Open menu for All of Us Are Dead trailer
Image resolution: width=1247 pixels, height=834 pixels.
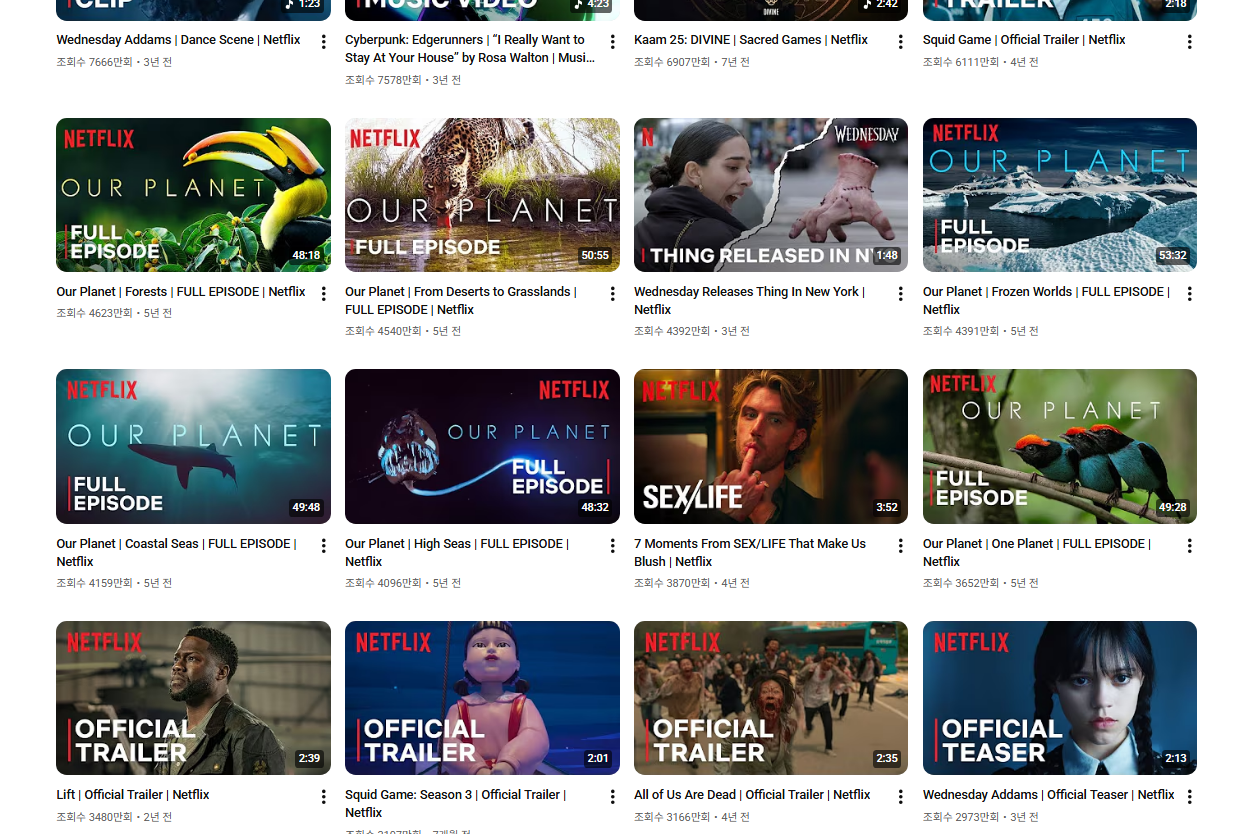point(900,797)
